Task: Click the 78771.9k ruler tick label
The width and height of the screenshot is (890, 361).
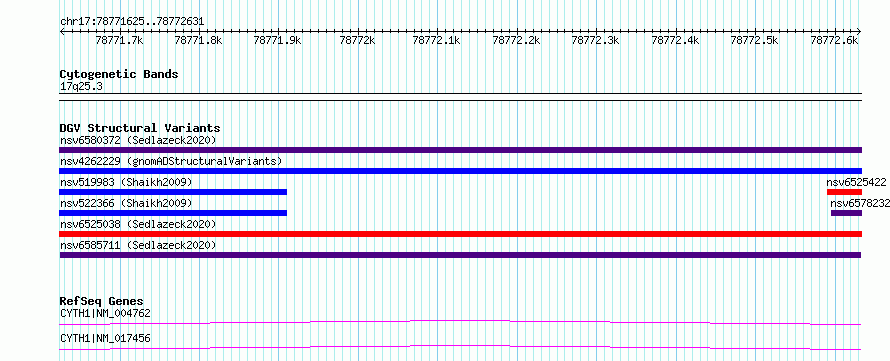Action: (x=278, y=41)
